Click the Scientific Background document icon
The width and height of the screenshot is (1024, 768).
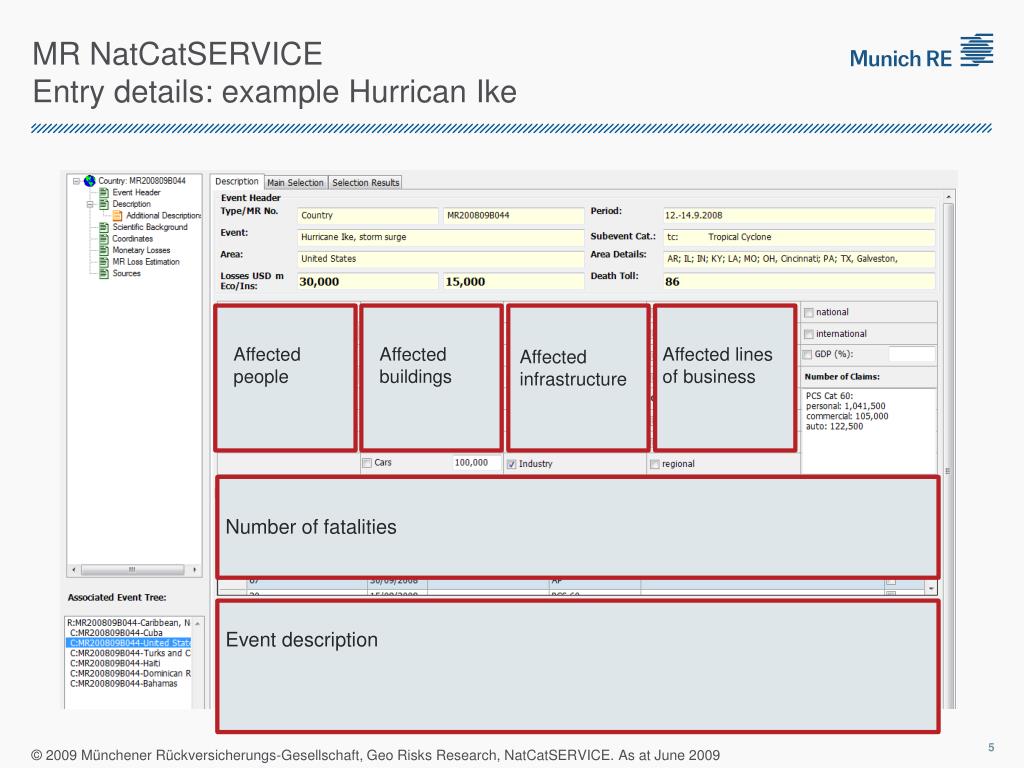(x=104, y=227)
